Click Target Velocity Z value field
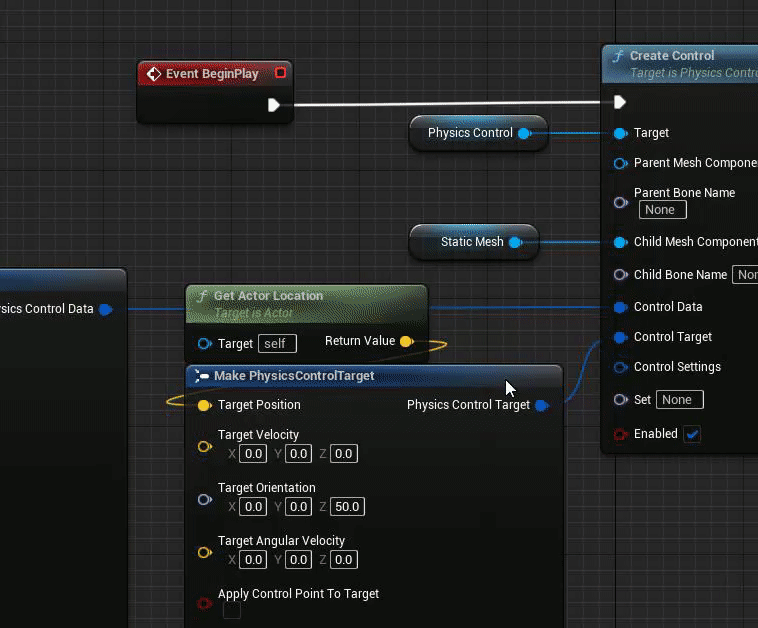Image resolution: width=758 pixels, height=628 pixels. (x=344, y=454)
